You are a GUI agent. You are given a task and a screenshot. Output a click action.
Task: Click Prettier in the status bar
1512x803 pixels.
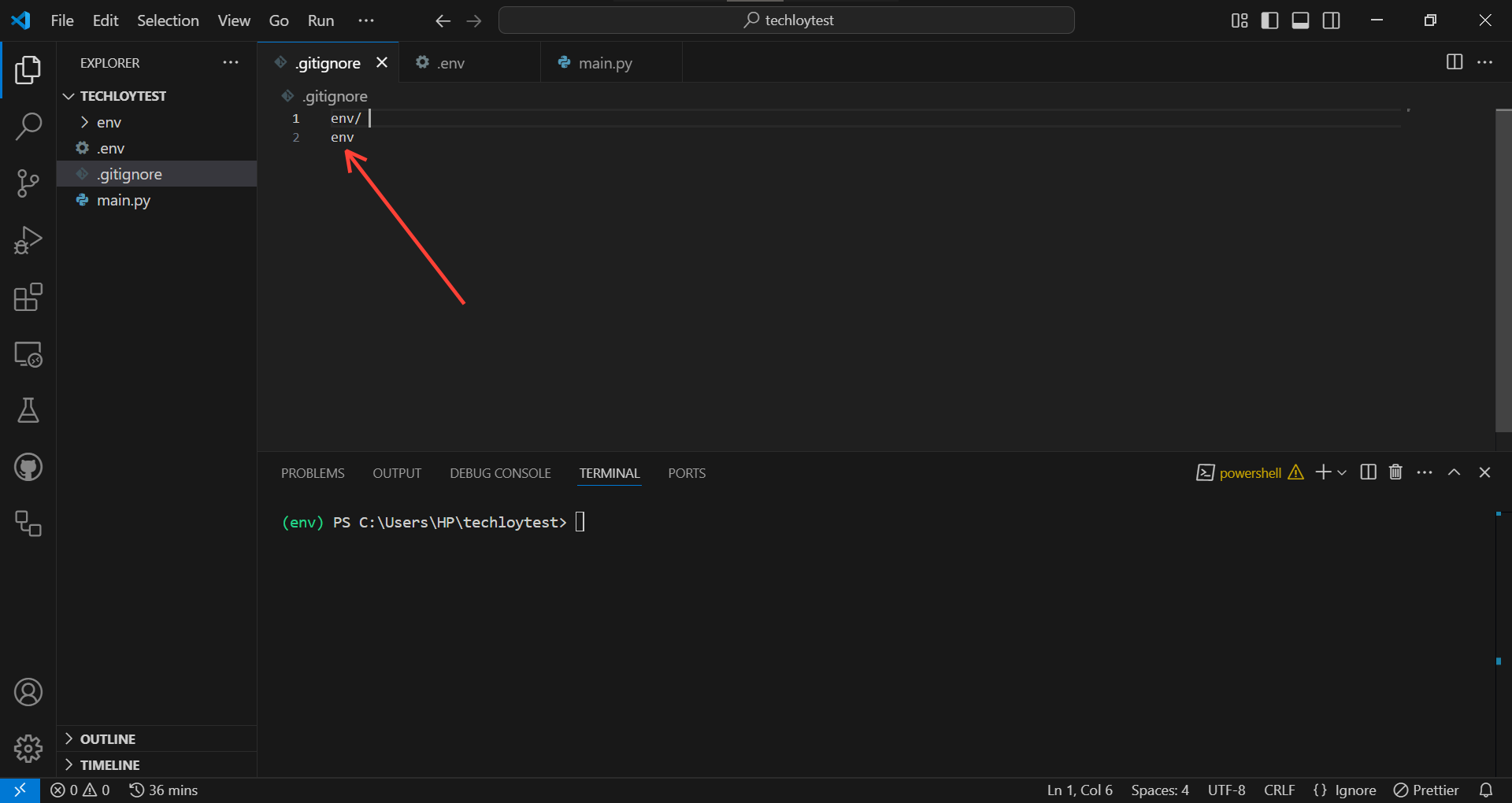click(1426, 790)
